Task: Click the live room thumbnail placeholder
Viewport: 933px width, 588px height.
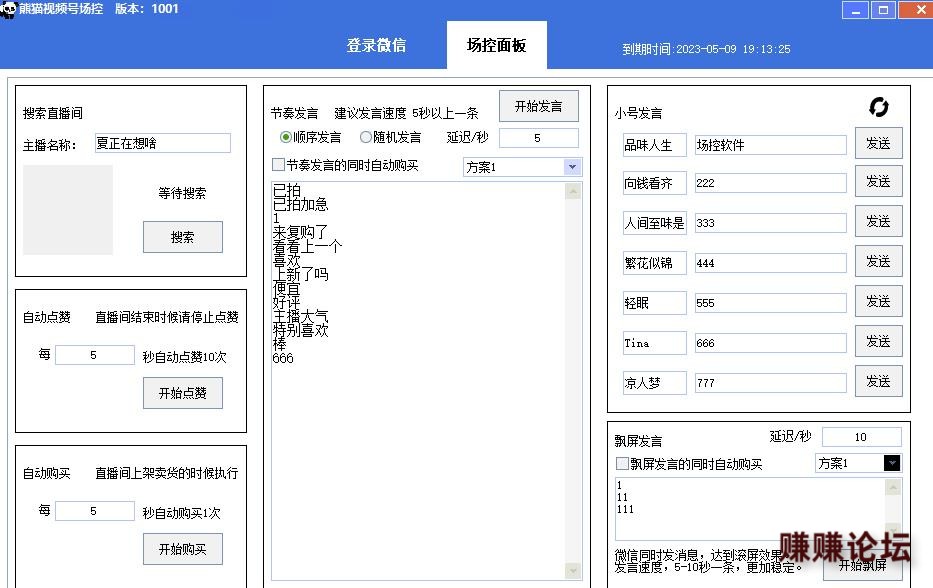Action: click(68, 209)
